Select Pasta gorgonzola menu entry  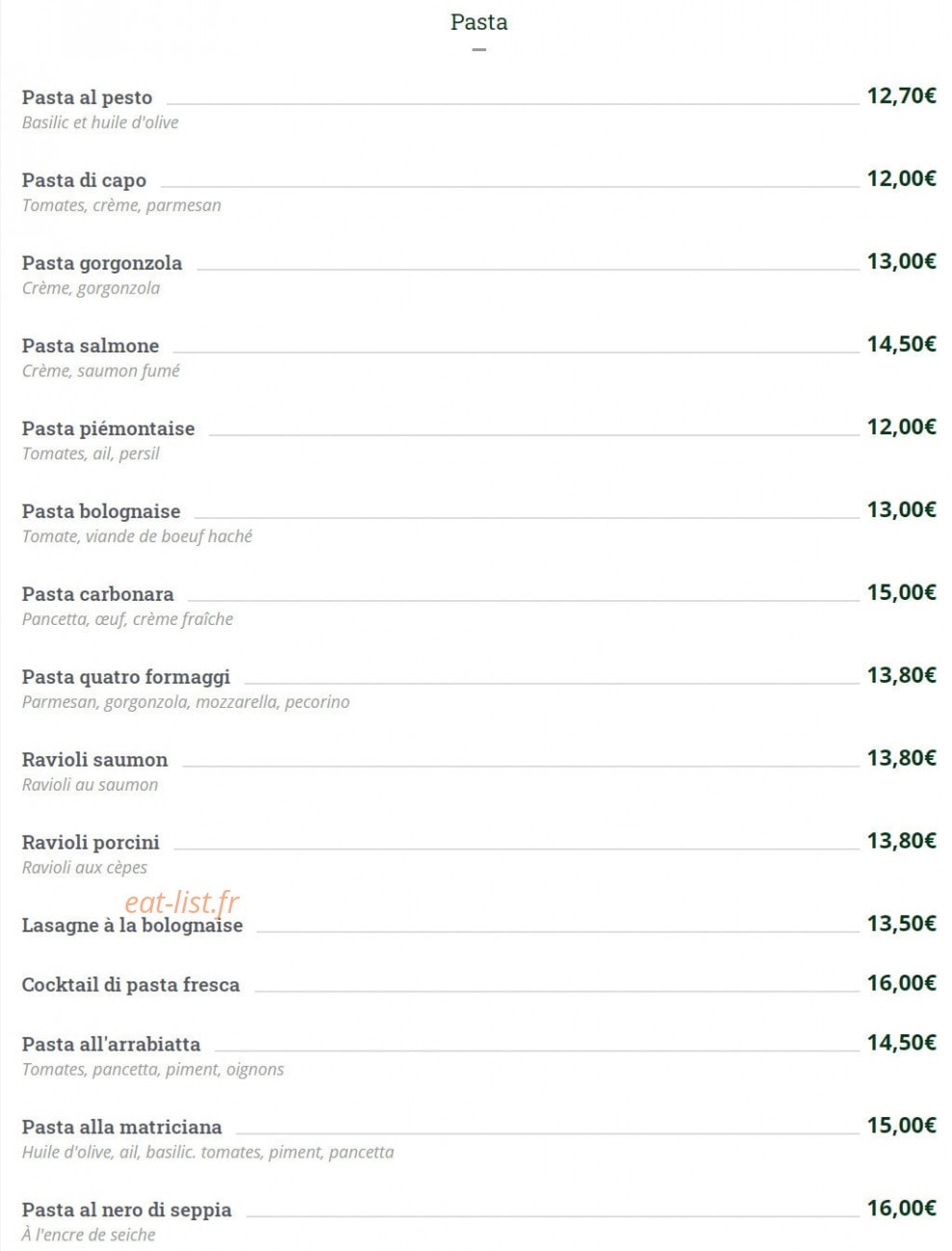click(102, 263)
